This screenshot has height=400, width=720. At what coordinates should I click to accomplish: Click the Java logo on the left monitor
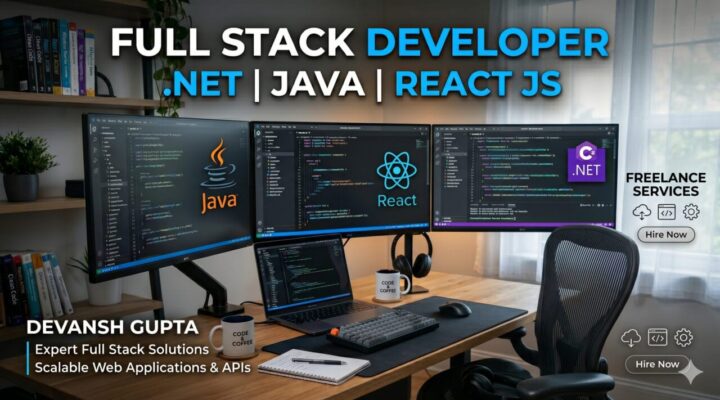coord(219,176)
